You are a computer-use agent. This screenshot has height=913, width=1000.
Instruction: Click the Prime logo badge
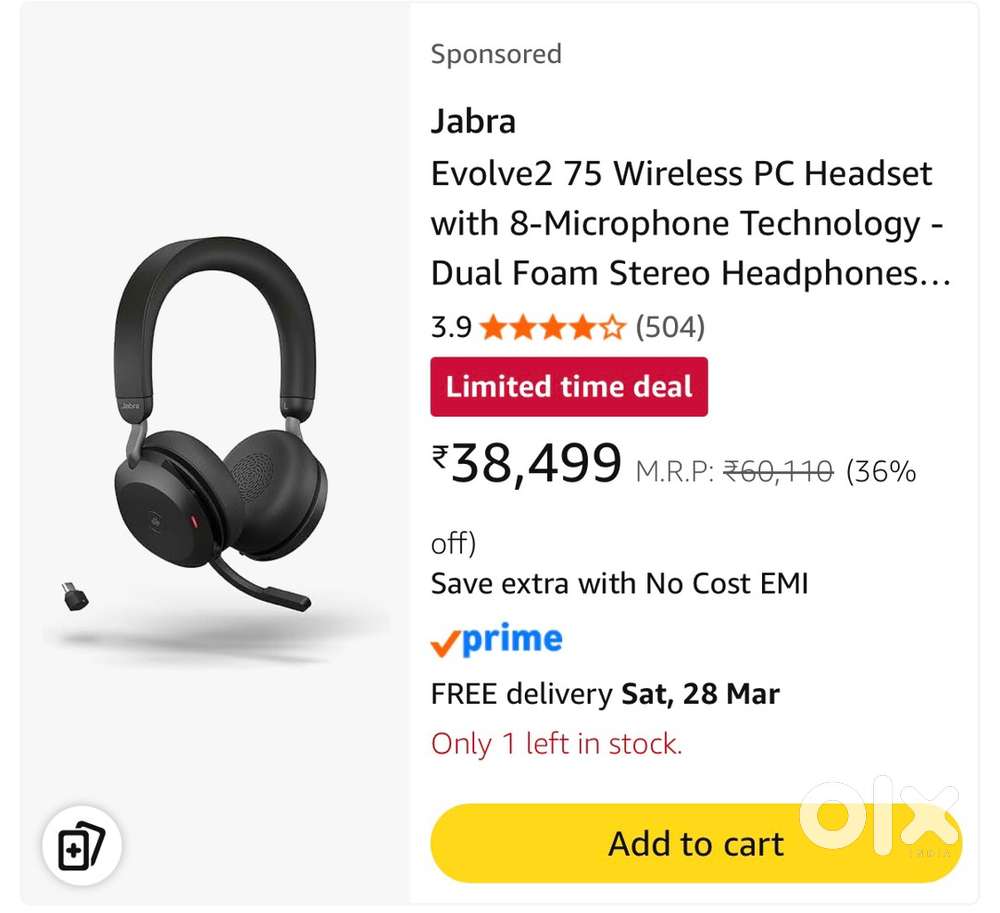tap(497, 640)
